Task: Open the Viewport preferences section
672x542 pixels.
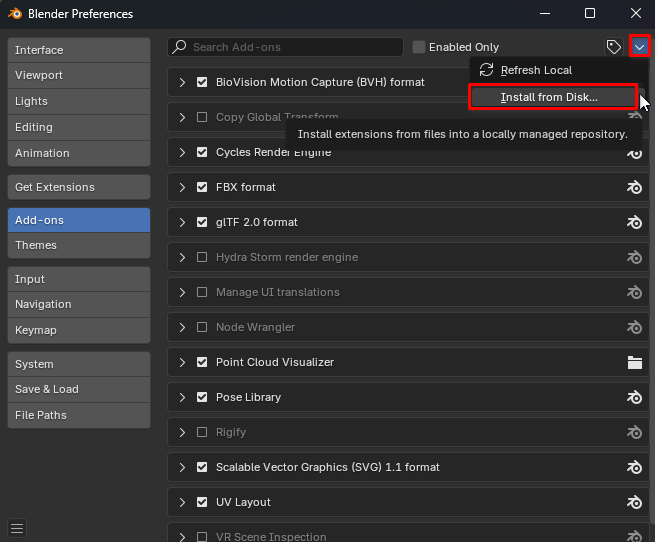Action: [79, 75]
